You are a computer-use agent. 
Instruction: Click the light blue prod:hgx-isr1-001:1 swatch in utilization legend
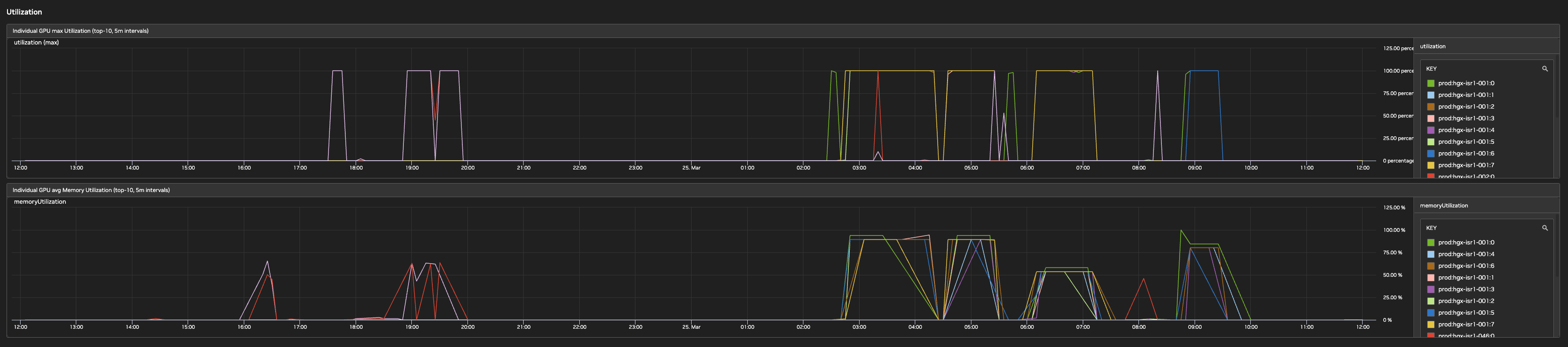click(x=1430, y=95)
